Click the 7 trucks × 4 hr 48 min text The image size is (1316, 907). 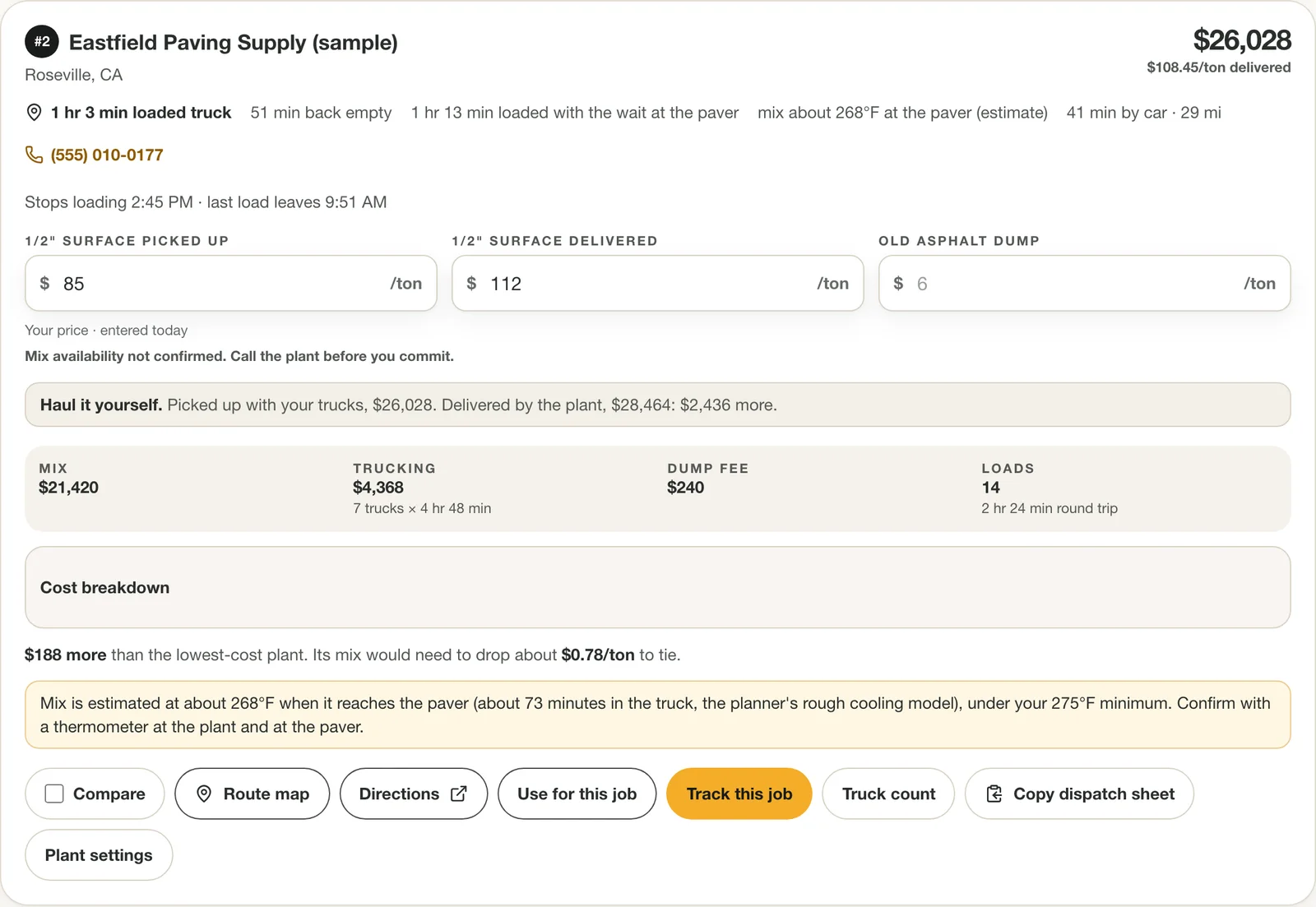[x=422, y=508]
